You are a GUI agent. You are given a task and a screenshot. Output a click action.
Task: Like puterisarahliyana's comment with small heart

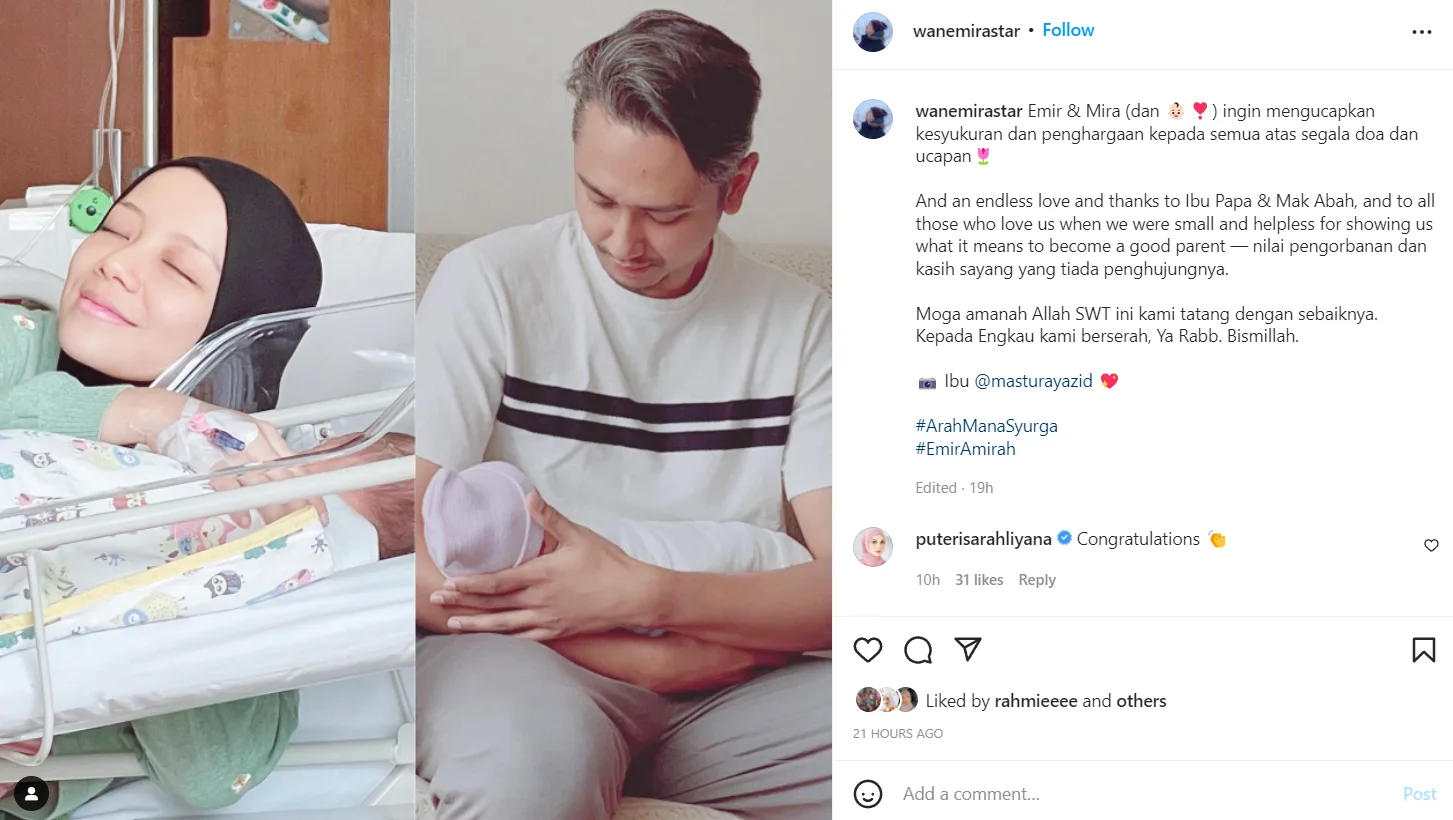[1431, 545]
